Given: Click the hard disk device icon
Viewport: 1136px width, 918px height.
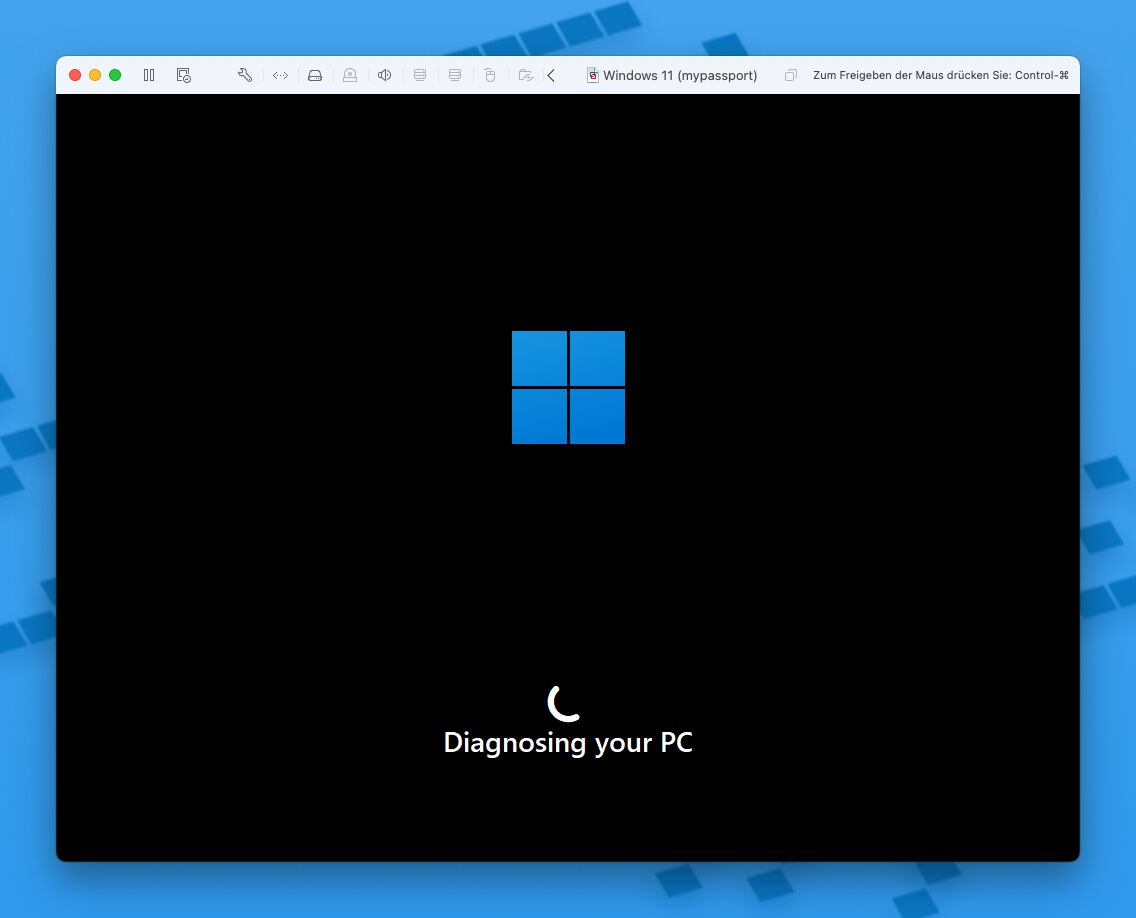Looking at the screenshot, I should coord(315,75).
